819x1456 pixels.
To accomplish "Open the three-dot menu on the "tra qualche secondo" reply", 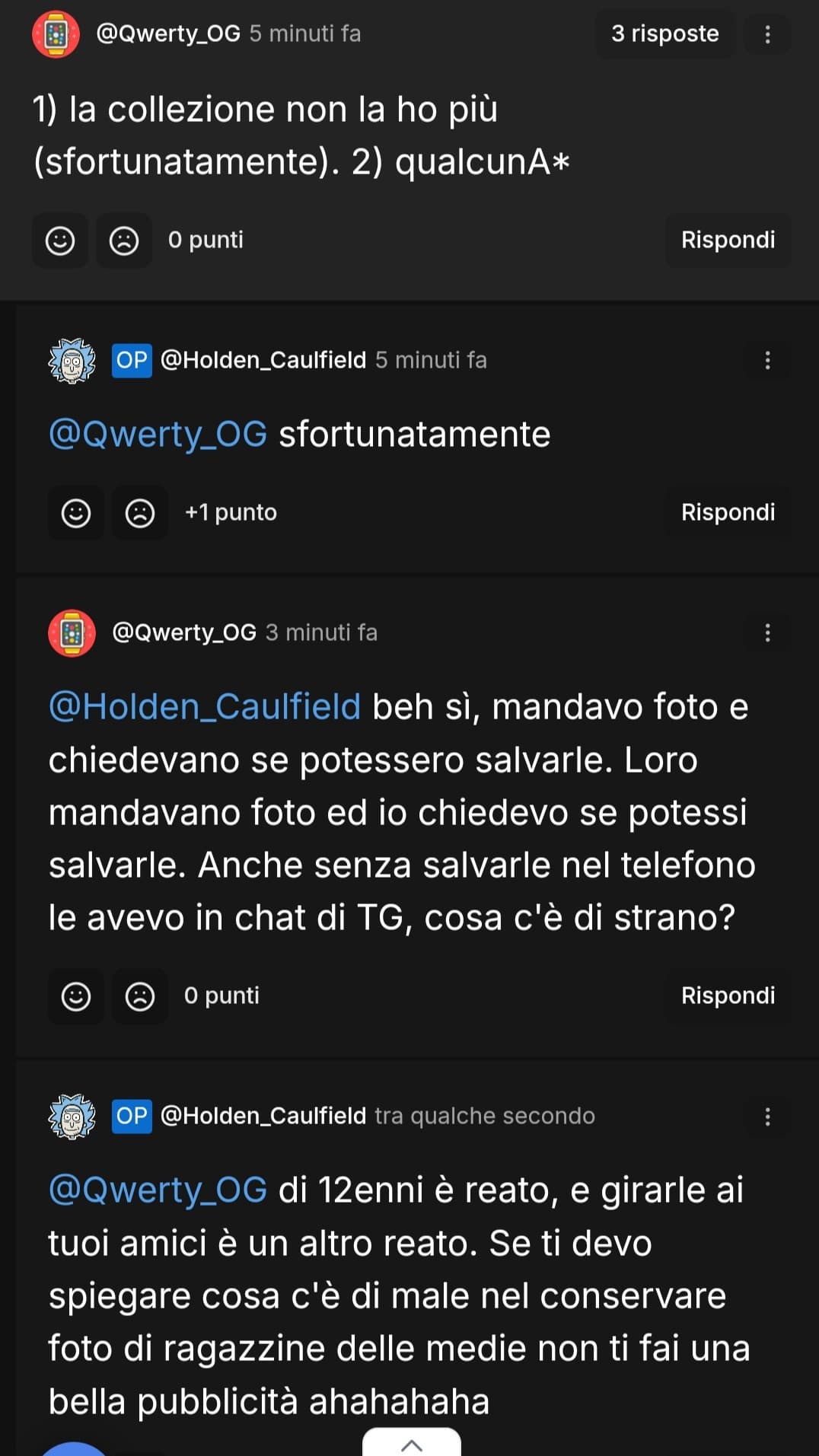I will pyautogui.click(x=767, y=1117).
